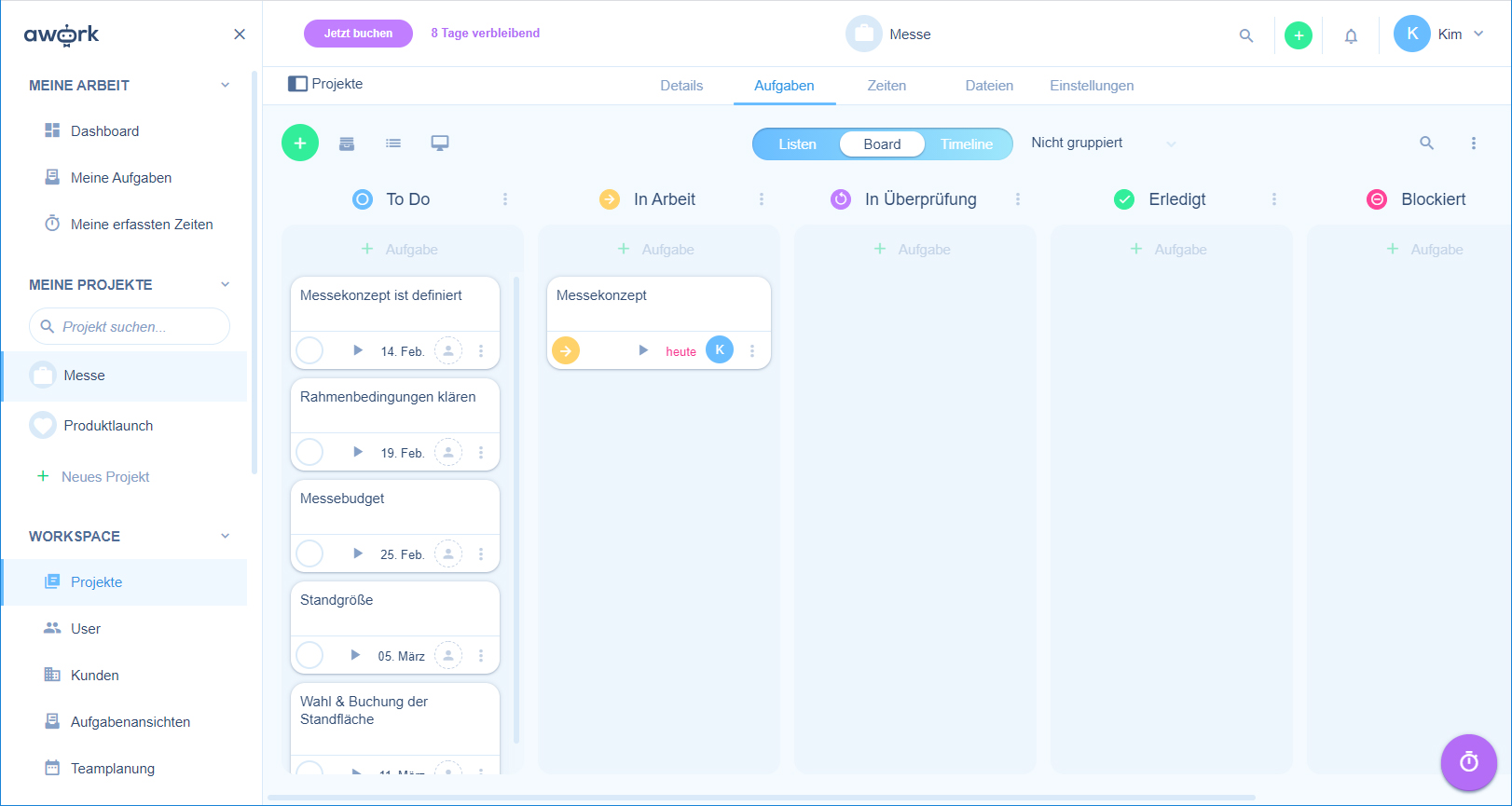Open the Nicht gruppiert grouping dropdown
This screenshot has height=806, width=1512.
(x=1104, y=143)
